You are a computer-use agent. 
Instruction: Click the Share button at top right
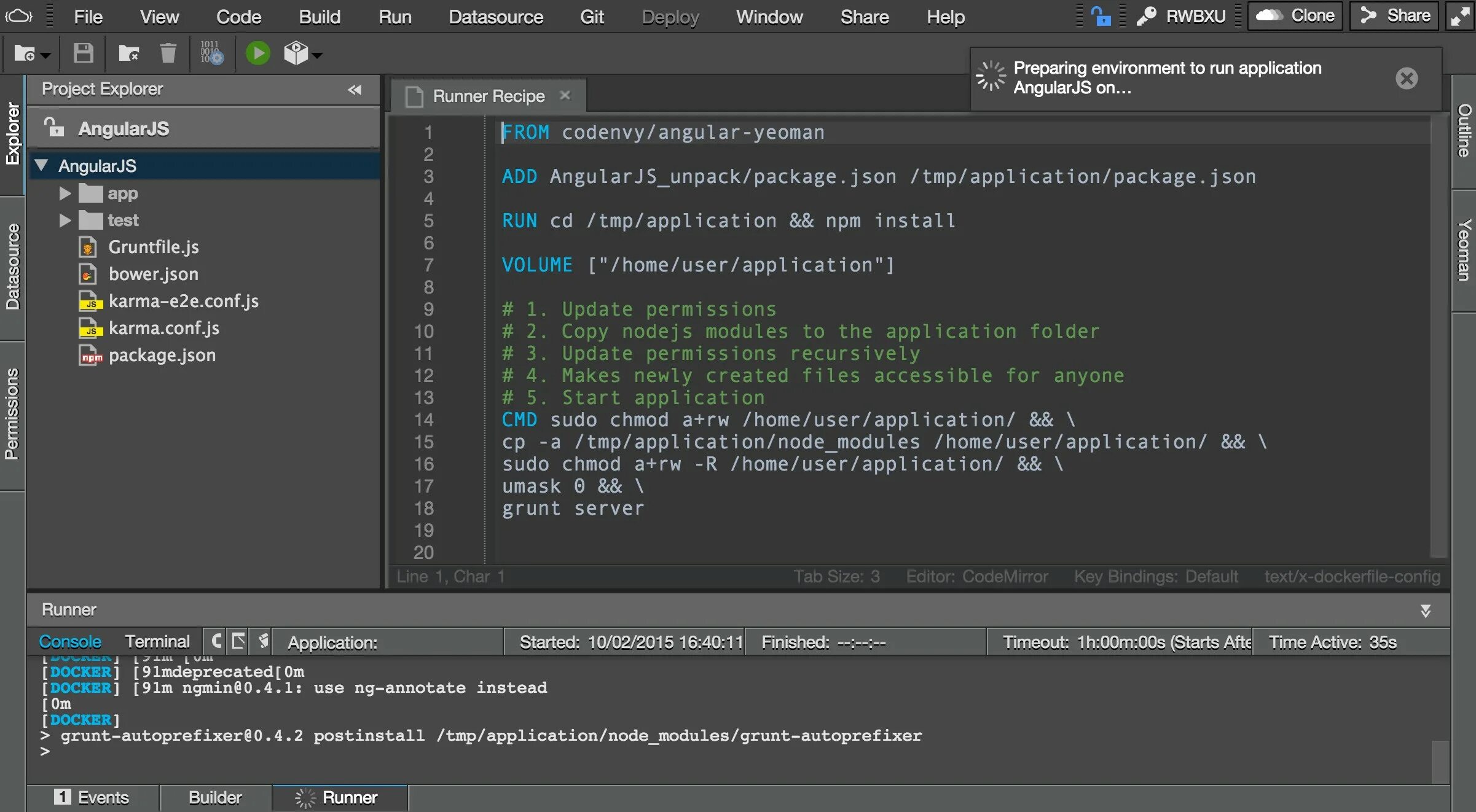click(1395, 16)
